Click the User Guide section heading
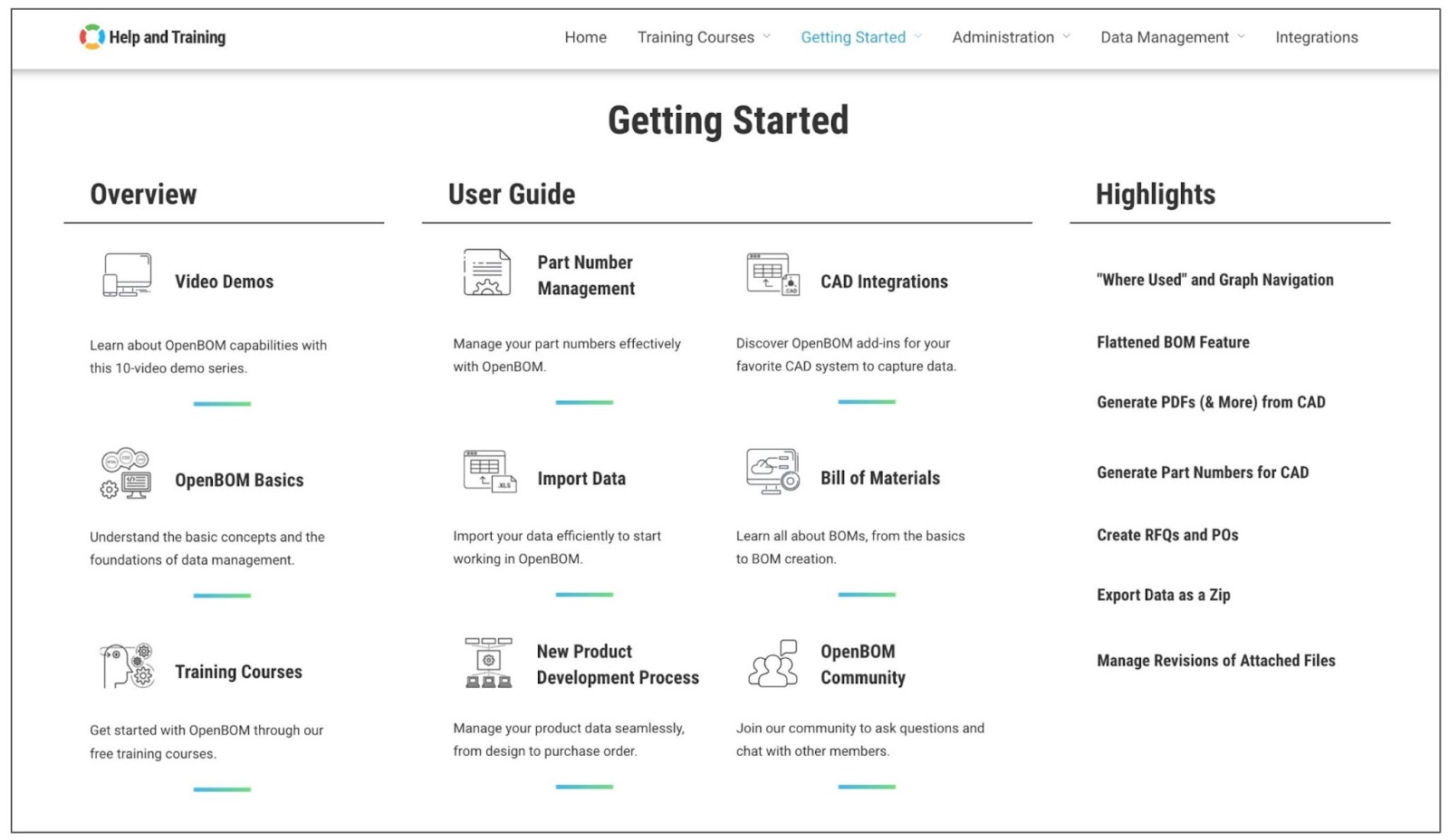Viewport: 1449px width, 840px height. (x=512, y=194)
